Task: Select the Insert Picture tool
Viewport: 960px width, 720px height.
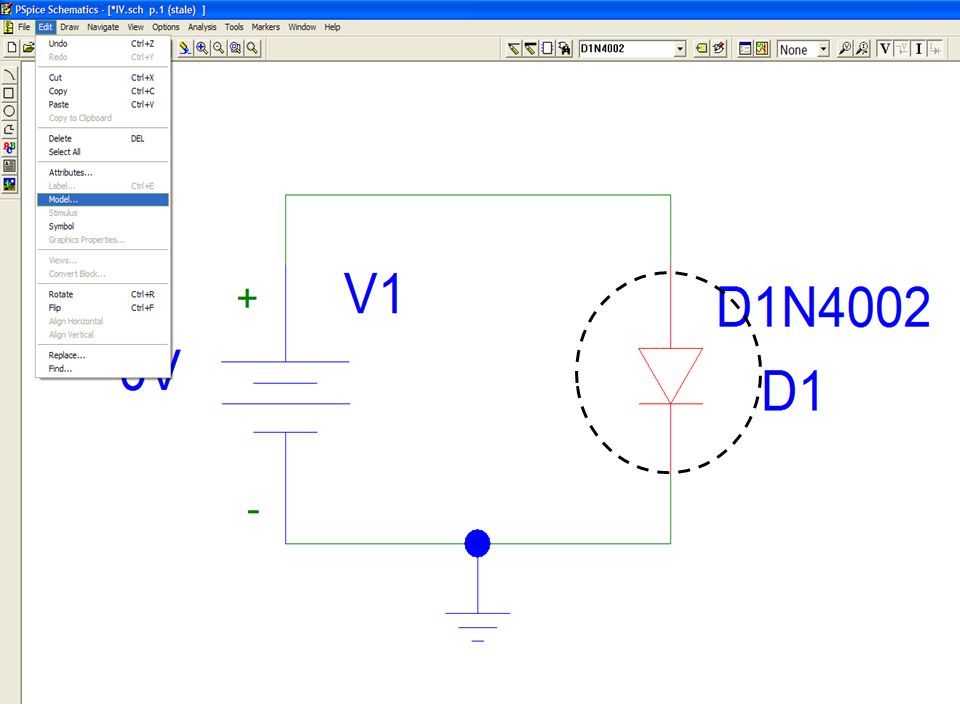Action: click(x=9, y=184)
